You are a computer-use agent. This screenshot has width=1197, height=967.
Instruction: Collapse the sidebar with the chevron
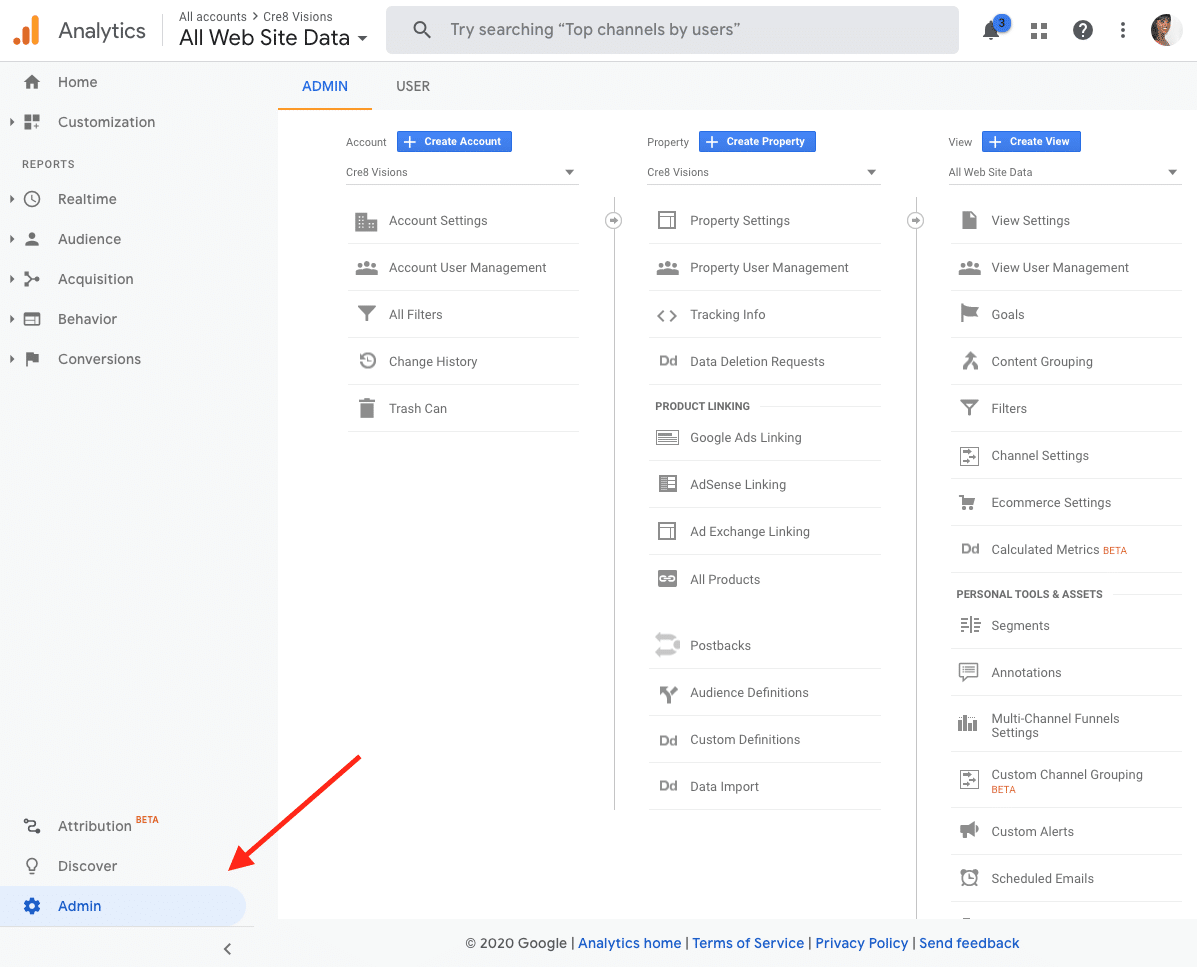click(x=227, y=949)
